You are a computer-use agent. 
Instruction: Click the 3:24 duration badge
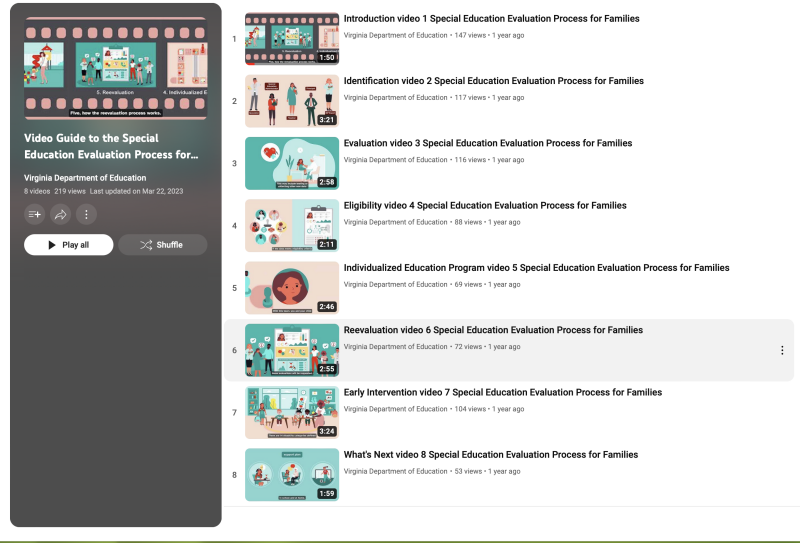click(327, 431)
